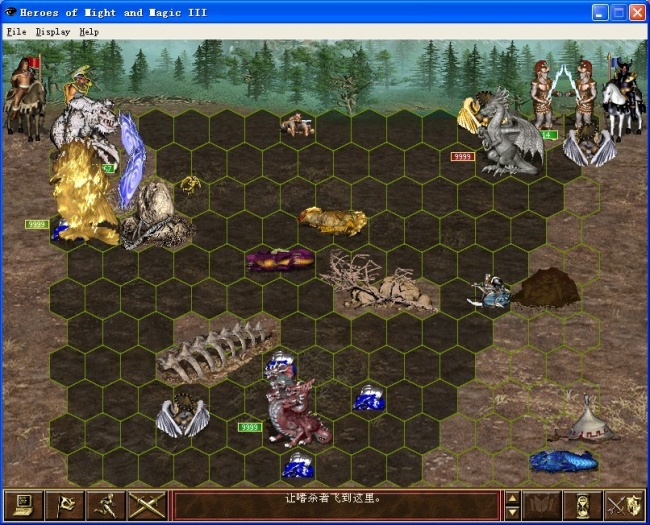Click green 9999 counter beside gold dragon
Viewport: 650px width, 525px height.
coord(37,224)
